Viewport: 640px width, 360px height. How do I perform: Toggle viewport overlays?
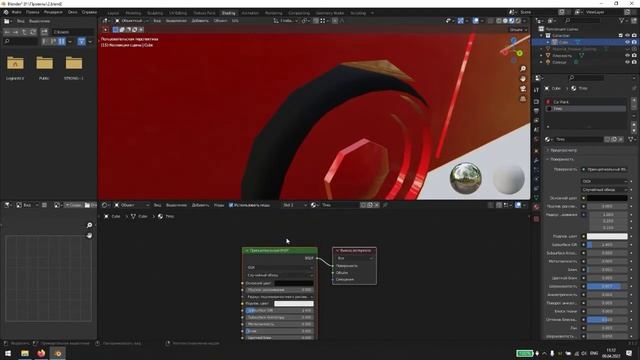pos(476,20)
